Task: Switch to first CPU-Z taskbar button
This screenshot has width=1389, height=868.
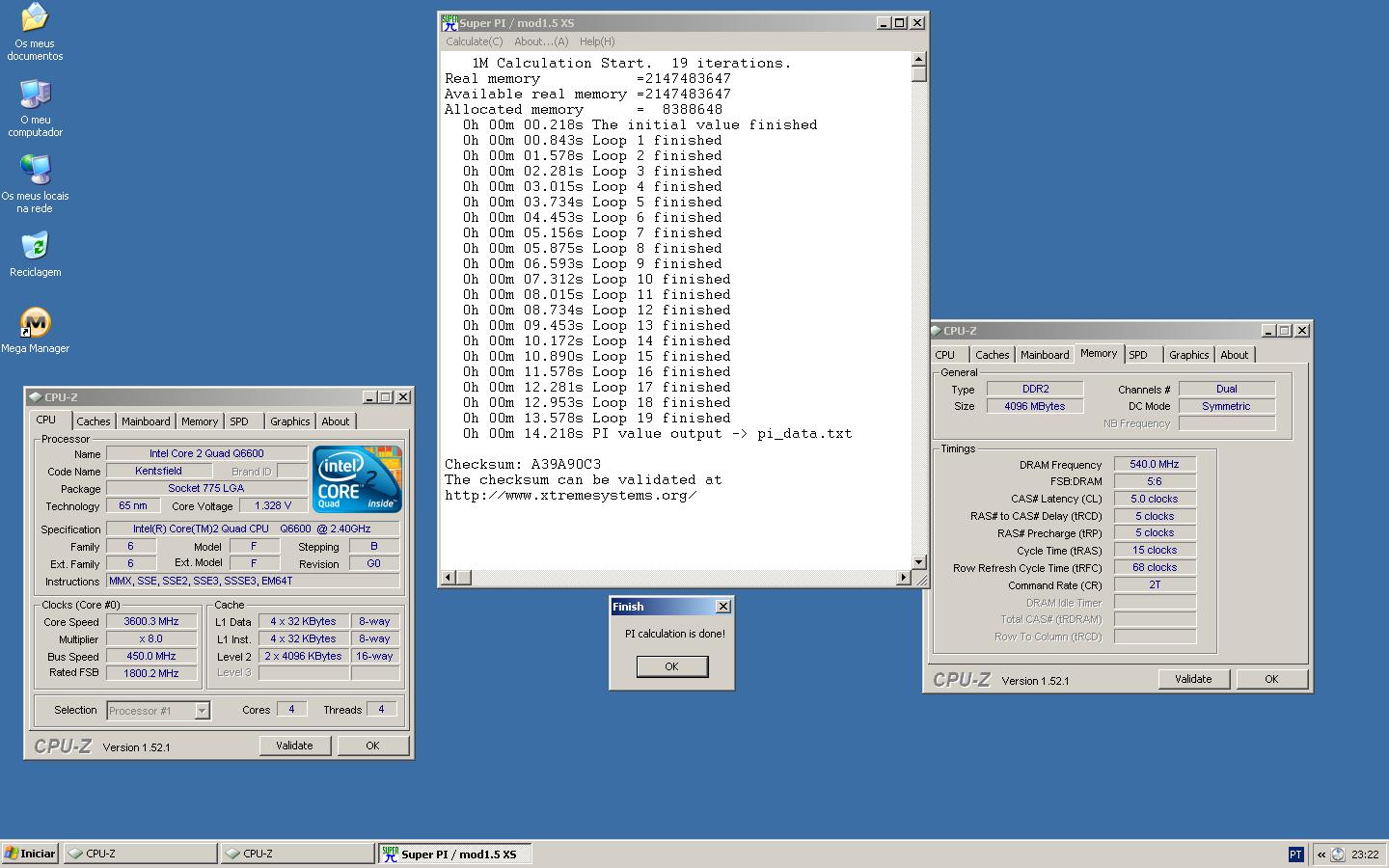Action: pos(141,854)
